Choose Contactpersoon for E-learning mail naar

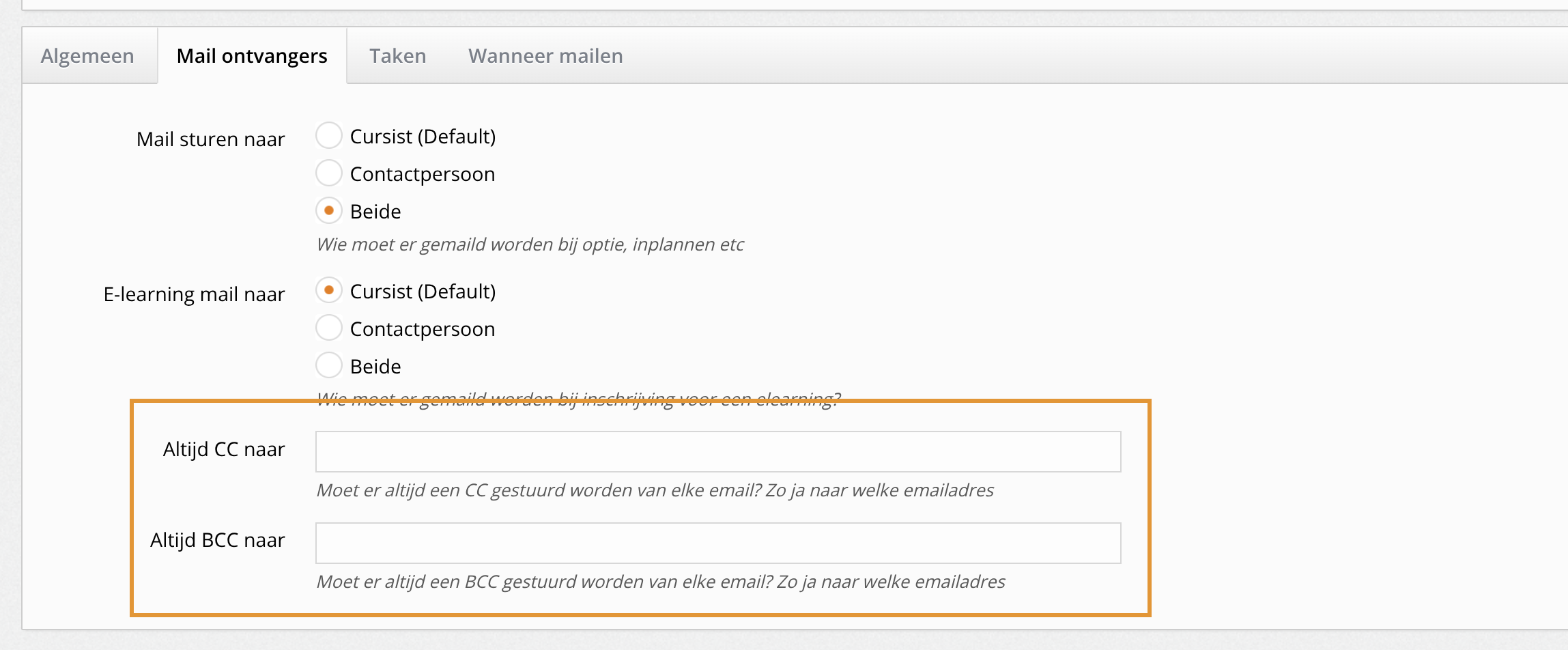pos(329,328)
